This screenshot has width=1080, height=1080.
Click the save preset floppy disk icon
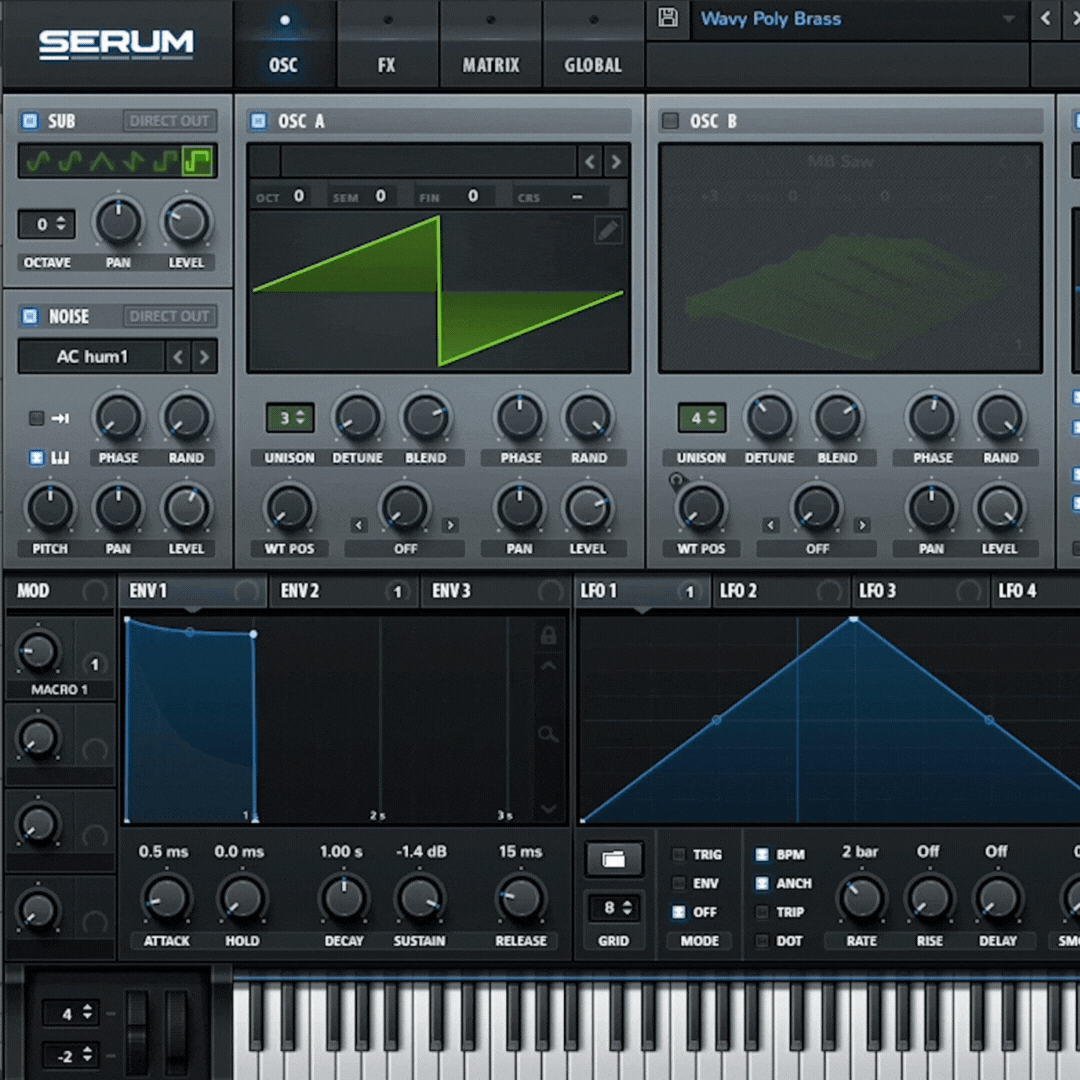coord(668,19)
